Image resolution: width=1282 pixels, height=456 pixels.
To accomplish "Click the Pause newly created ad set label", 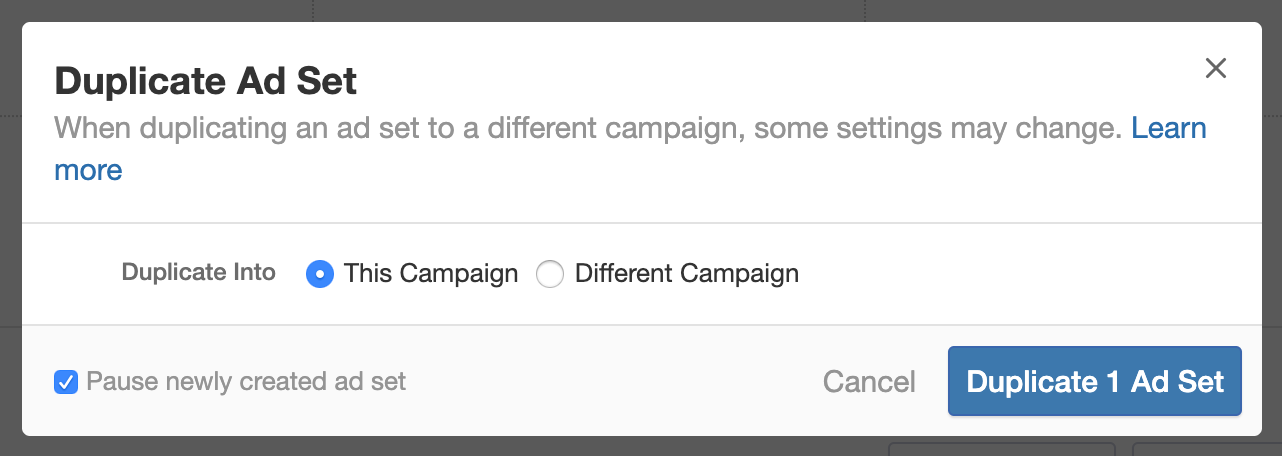I will 246,381.
